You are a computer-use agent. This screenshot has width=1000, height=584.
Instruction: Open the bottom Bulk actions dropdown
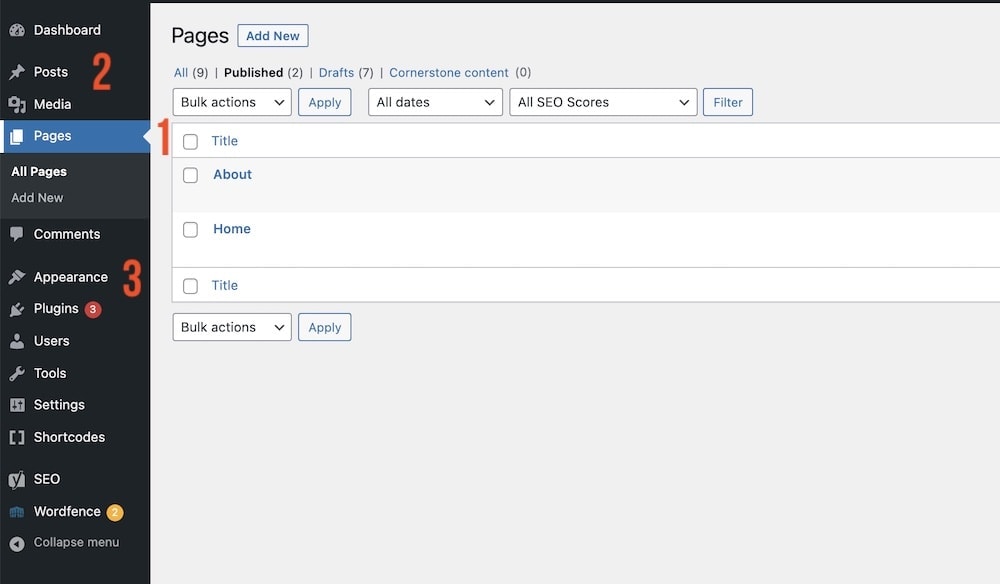(x=232, y=327)
